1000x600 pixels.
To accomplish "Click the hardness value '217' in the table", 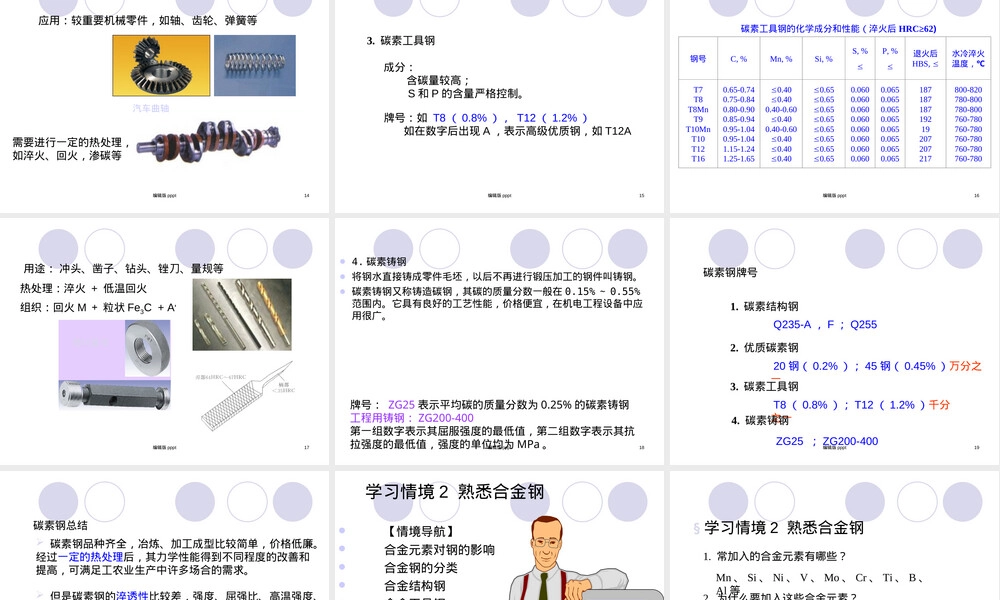I will click(x=925, y=159).
